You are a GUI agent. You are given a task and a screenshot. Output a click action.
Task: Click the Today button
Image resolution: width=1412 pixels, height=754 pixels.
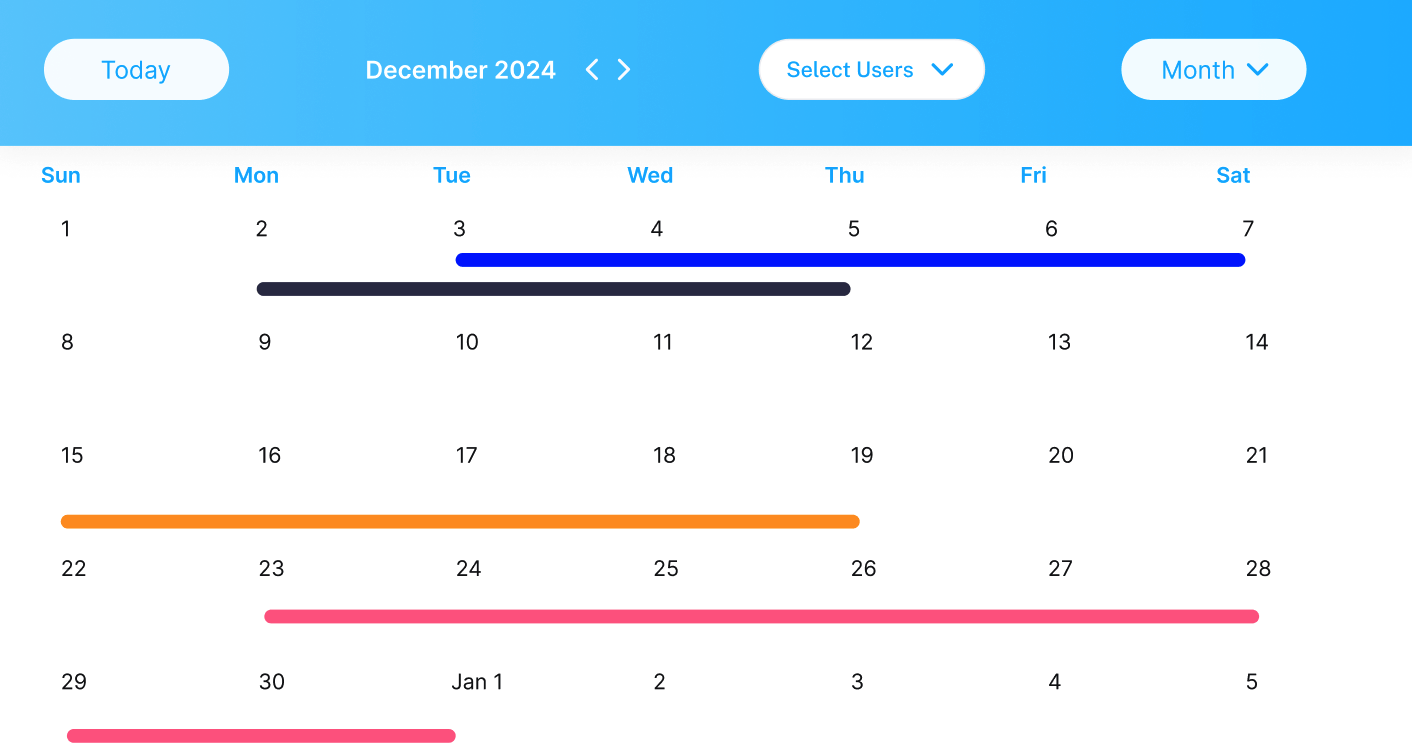click(x=136, y=70)
